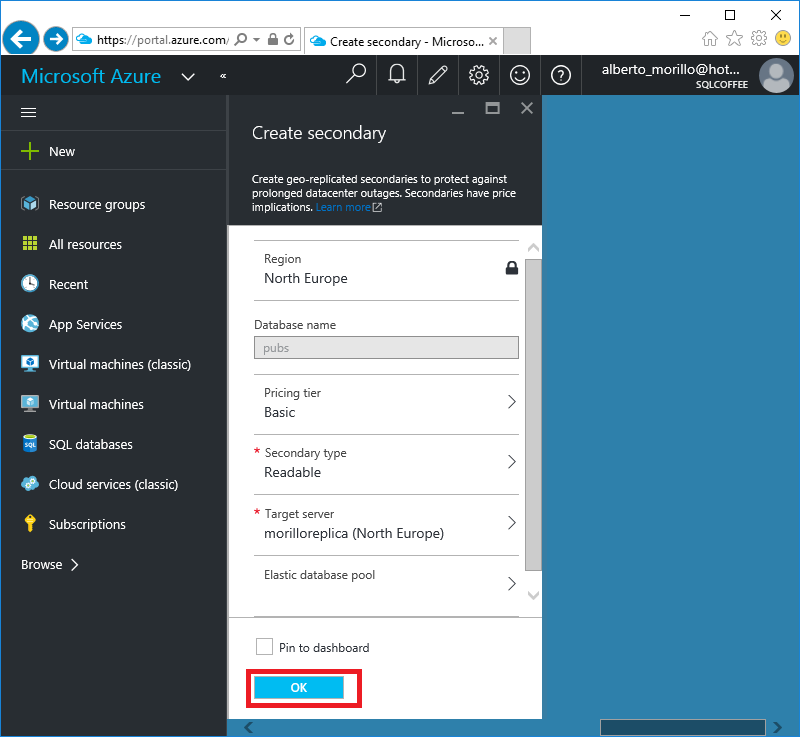This screenshot has height=737, width=800.
Task: Click the Cloud services (classic) icon
Action: tap(30, 484)
